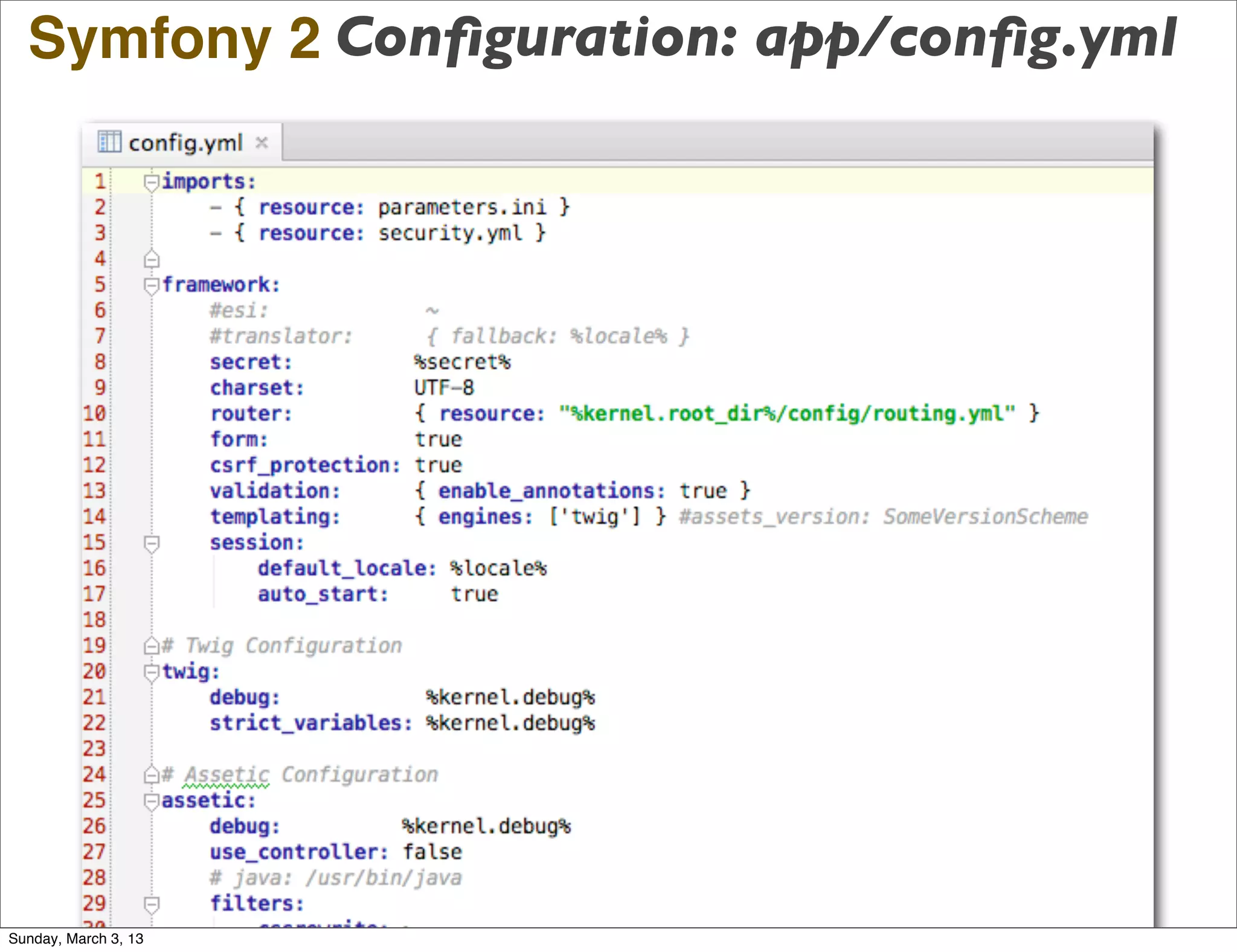Click the 'false' value of use_controller
The image size is (1237, 952).
[x=432, y=852]
